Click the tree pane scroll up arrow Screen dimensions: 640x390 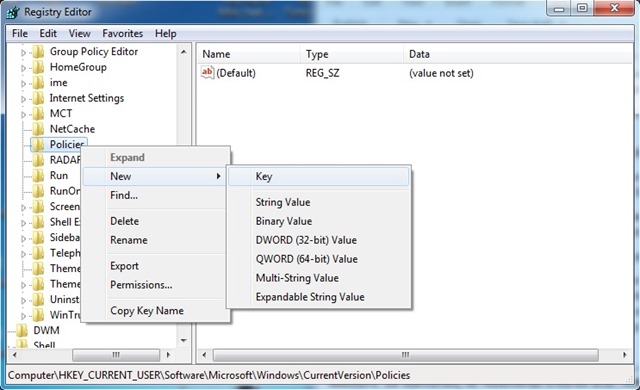[x=184, y=52]
